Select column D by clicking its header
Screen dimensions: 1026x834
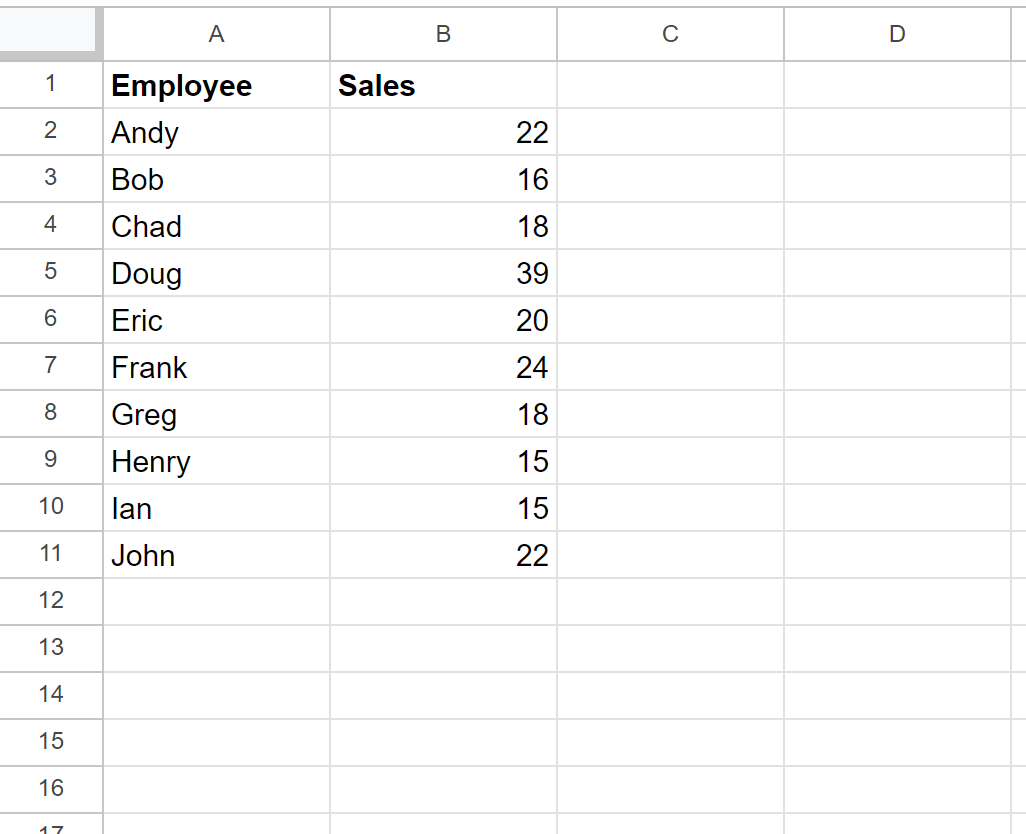897,33
